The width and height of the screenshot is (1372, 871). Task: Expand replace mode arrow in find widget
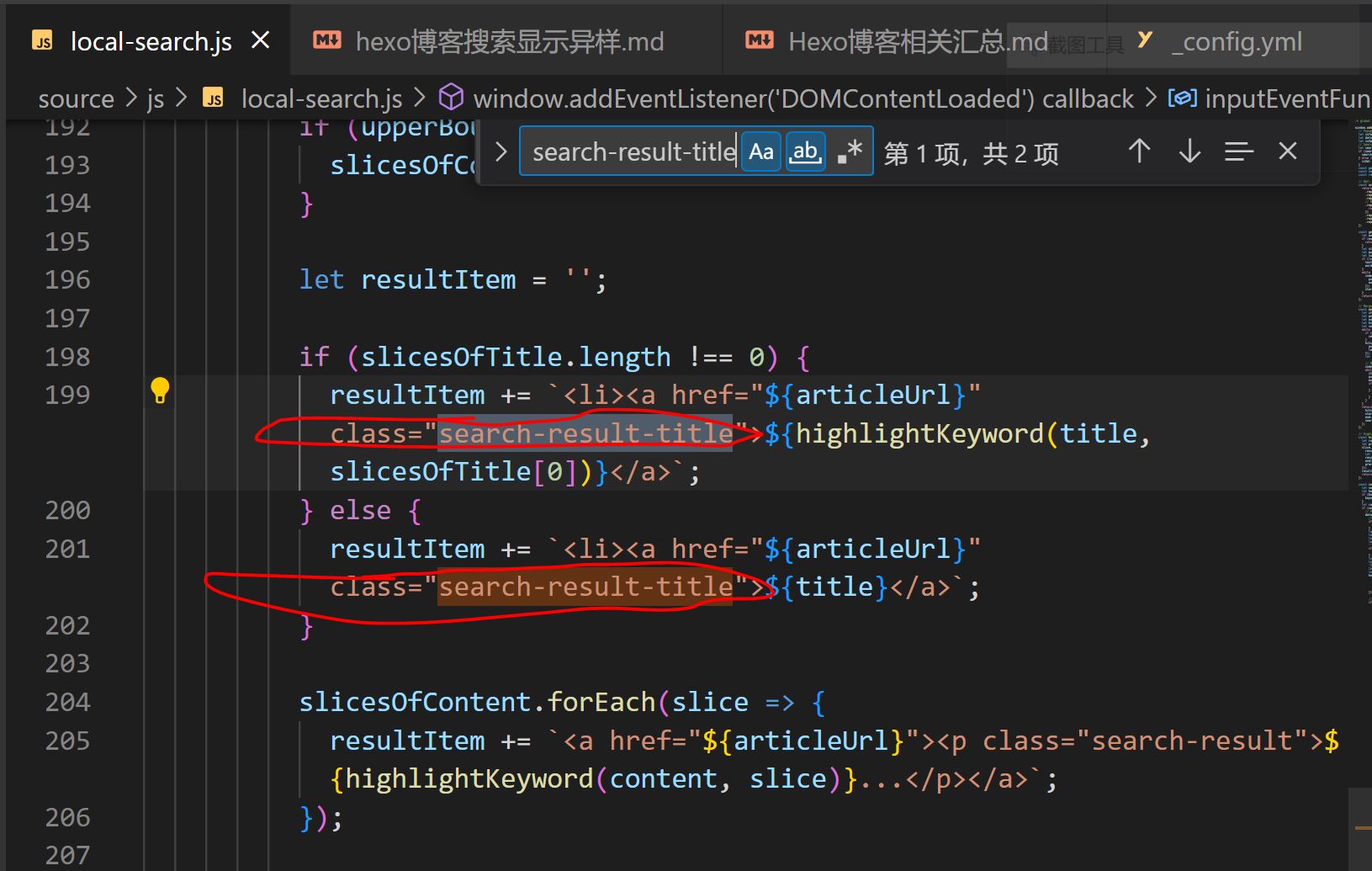click(x=501, y=151)
